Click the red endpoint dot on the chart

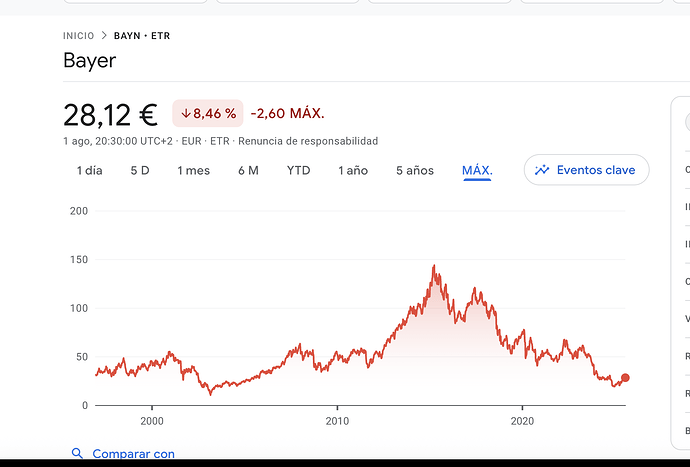(x=625, y=378)
